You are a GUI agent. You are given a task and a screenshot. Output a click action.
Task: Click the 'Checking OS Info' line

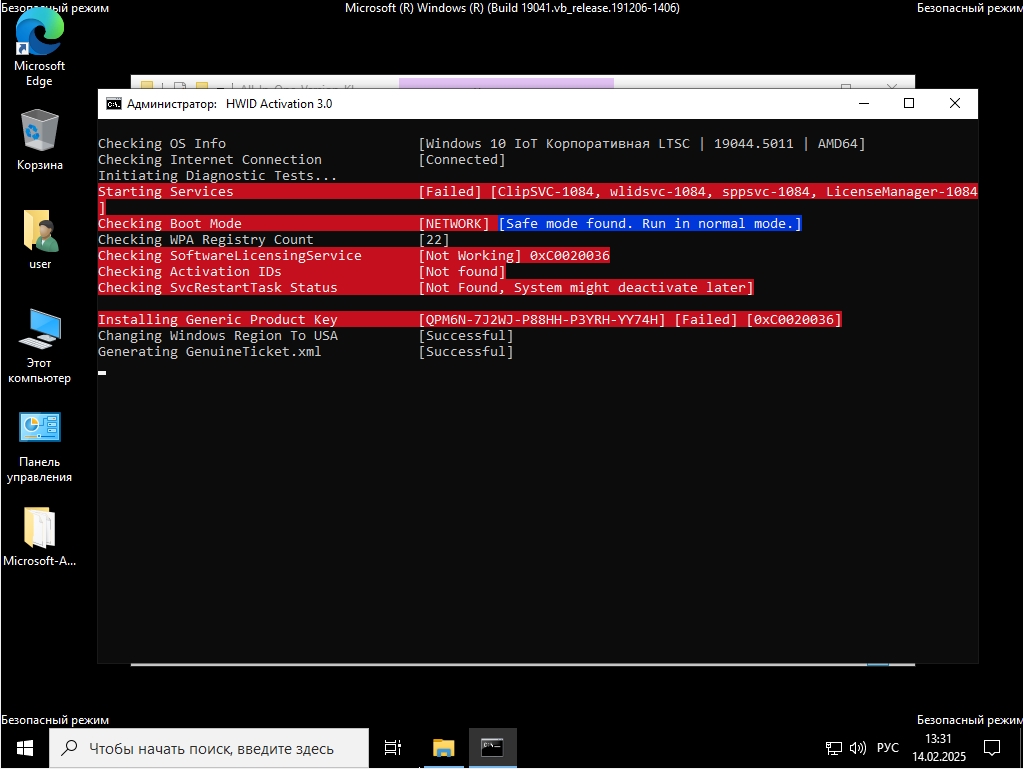coord(481,143)
